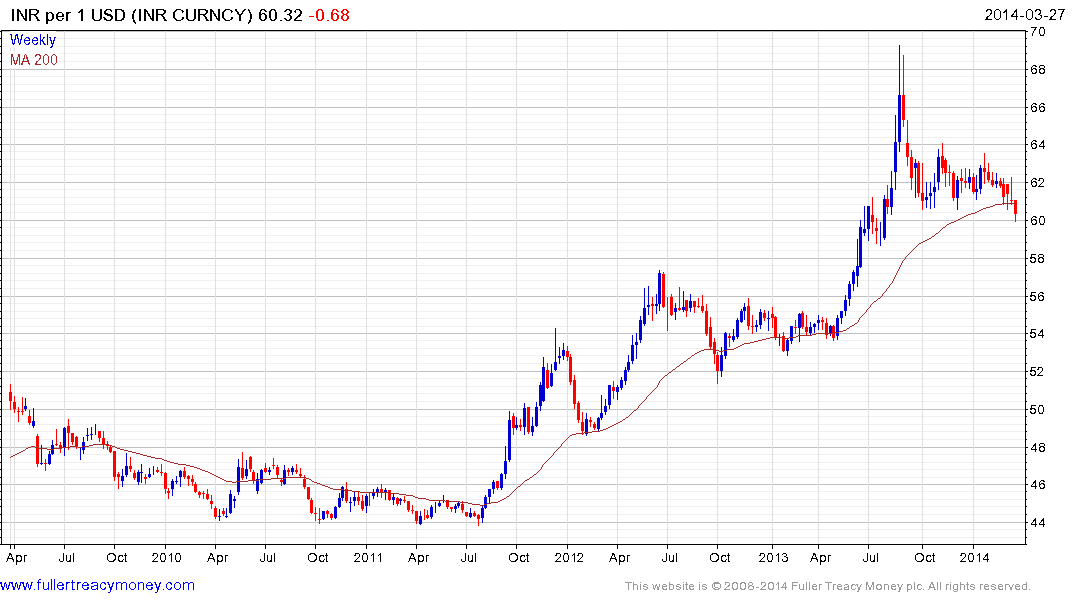Click the 'Weekly' chart interval label

coord(33,40)
